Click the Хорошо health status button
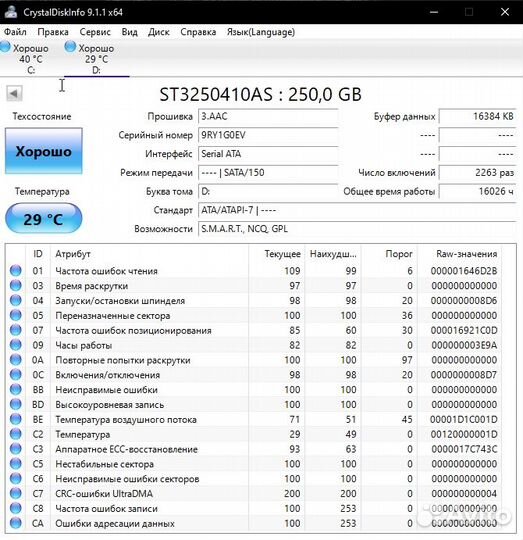The image size is (523, 540). pos(44,151)
